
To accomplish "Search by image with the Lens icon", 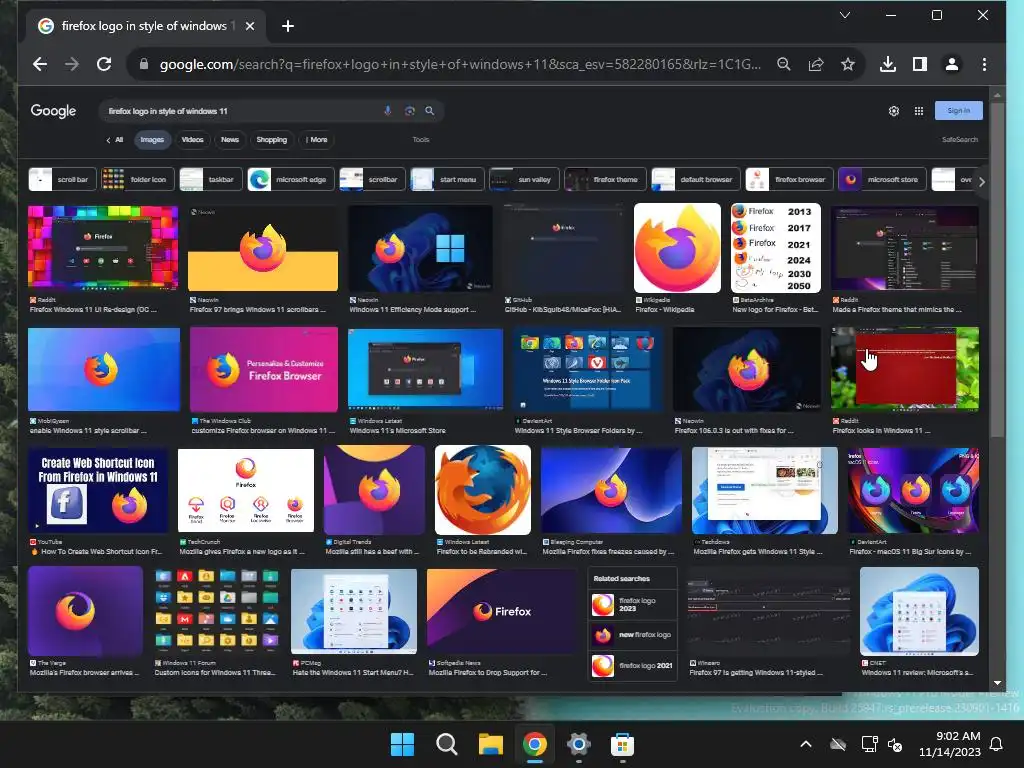I will click(x=409, y=111).
